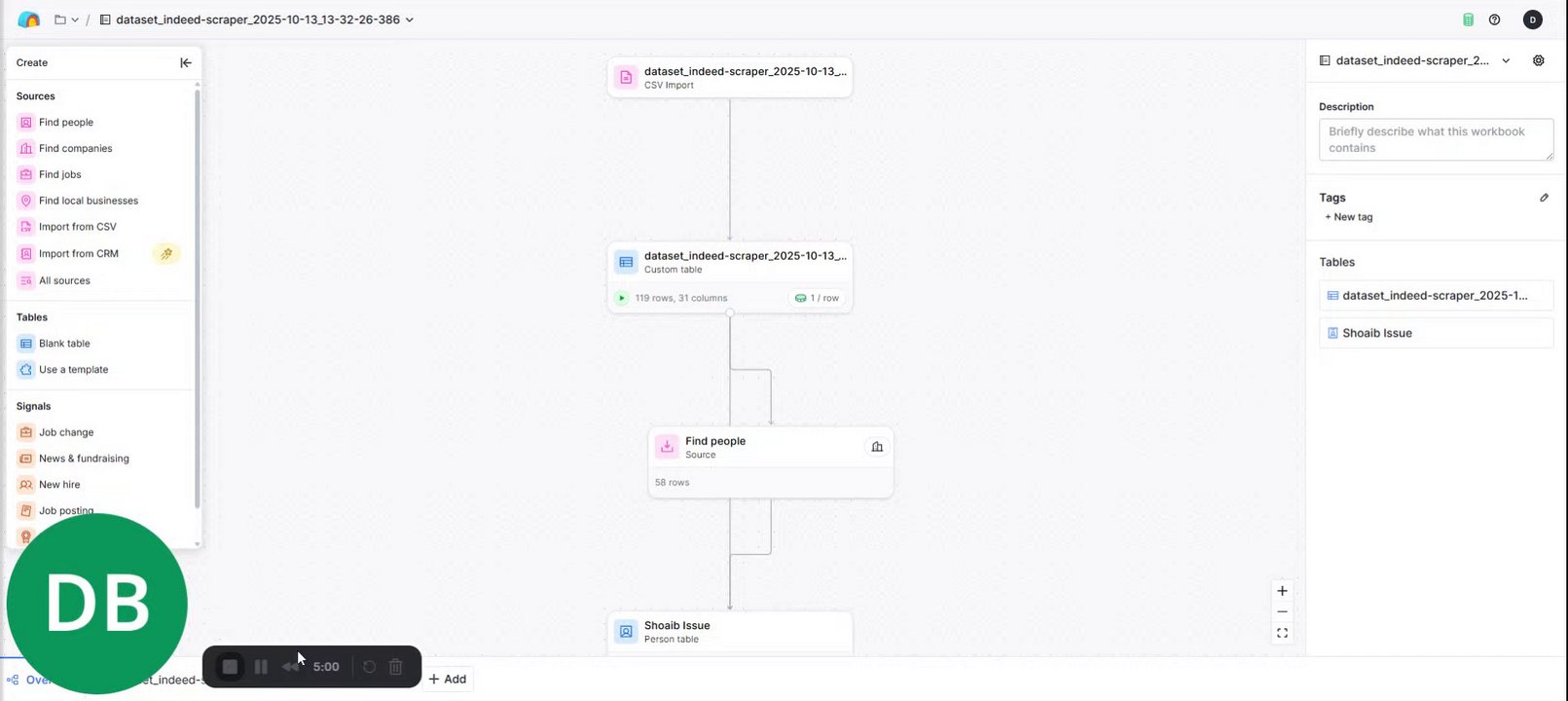The image size is (1568, 701).
Task: Click the workbook Description text field
Action: point(1435,140)
